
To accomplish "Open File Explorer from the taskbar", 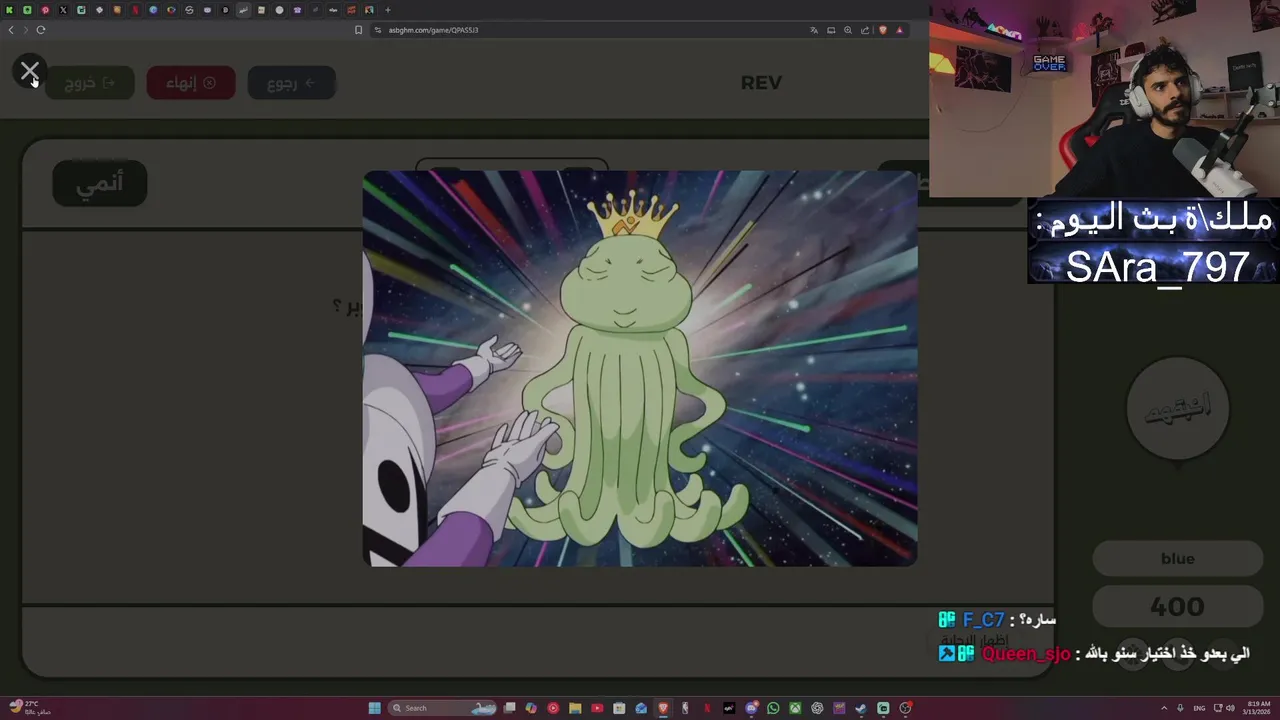I will (x=575, y=708).
